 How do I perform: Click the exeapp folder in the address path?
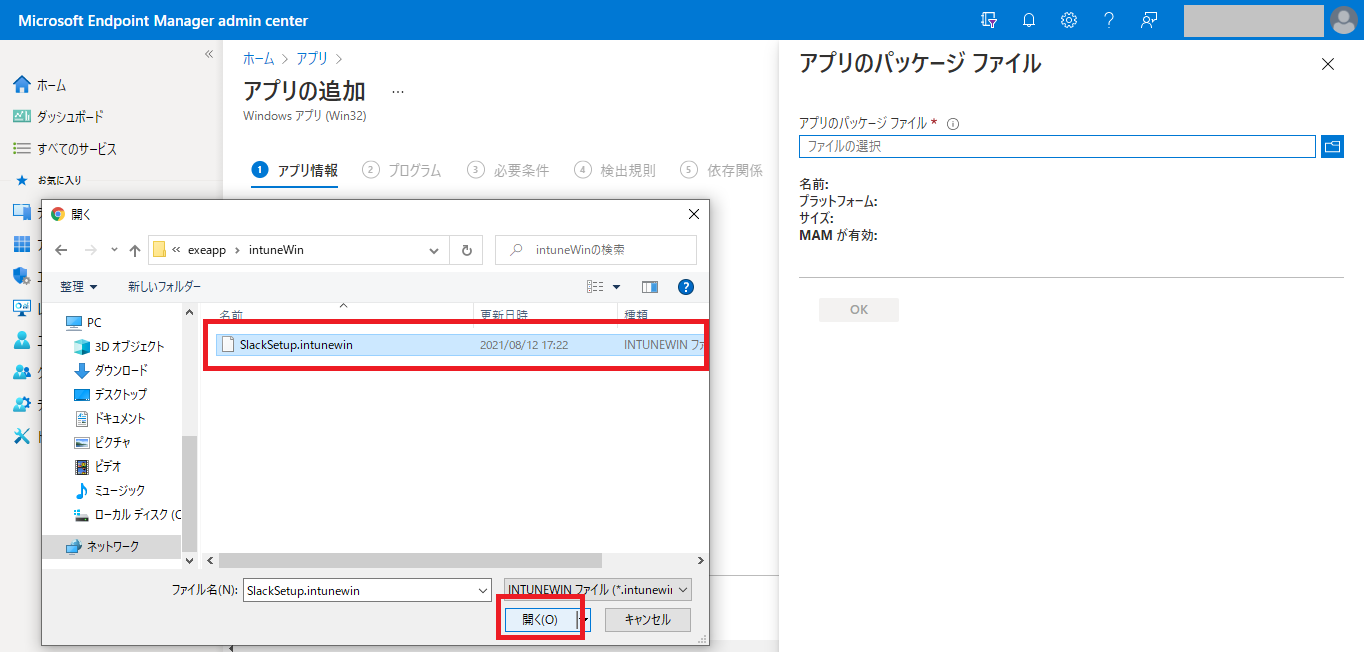click(x=208, y=250)
